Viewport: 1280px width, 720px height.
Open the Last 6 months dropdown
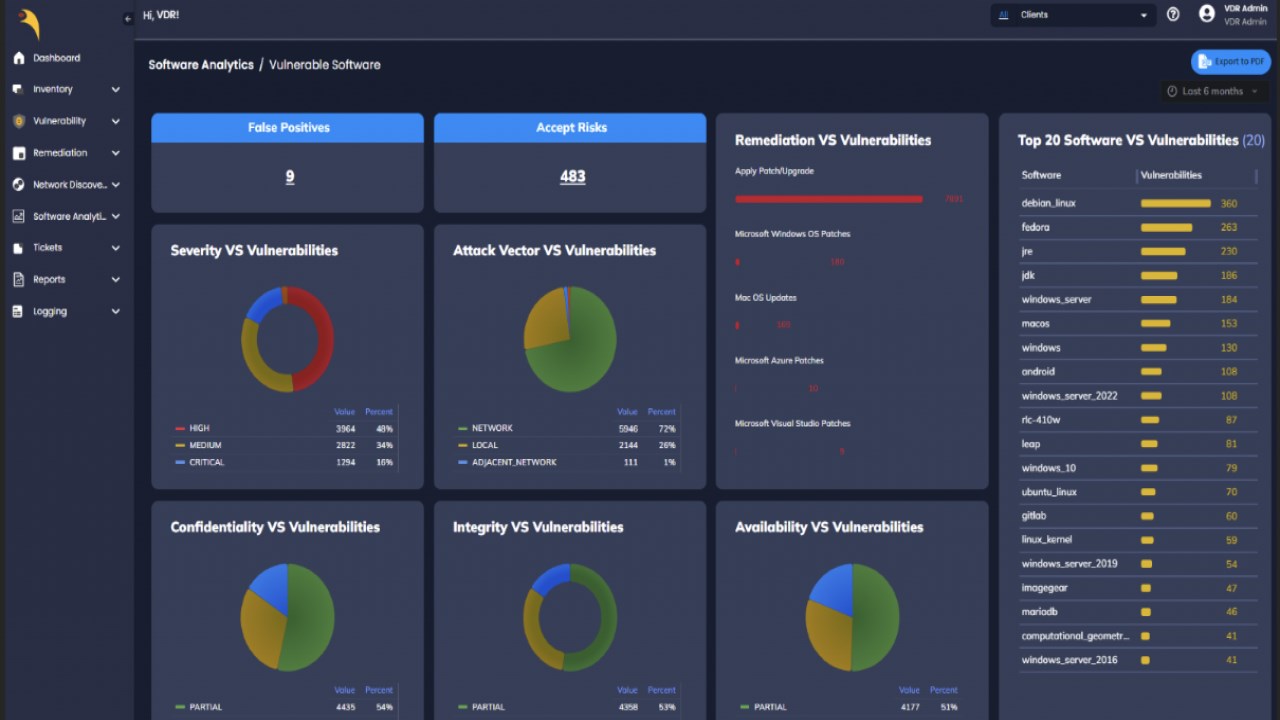click(1213, 91)
